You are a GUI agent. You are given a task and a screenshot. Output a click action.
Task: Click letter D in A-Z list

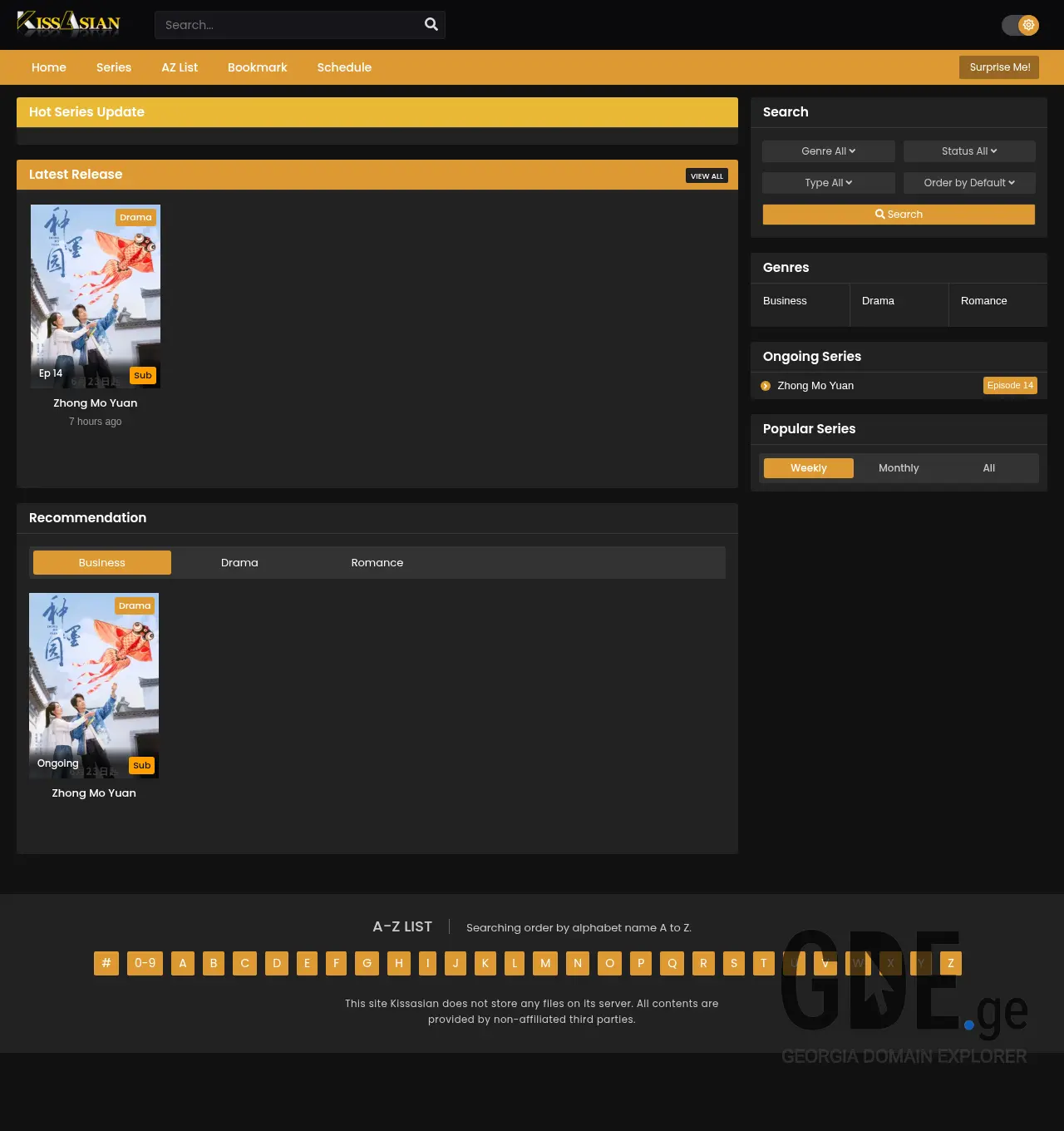click(x=277, y=963)
